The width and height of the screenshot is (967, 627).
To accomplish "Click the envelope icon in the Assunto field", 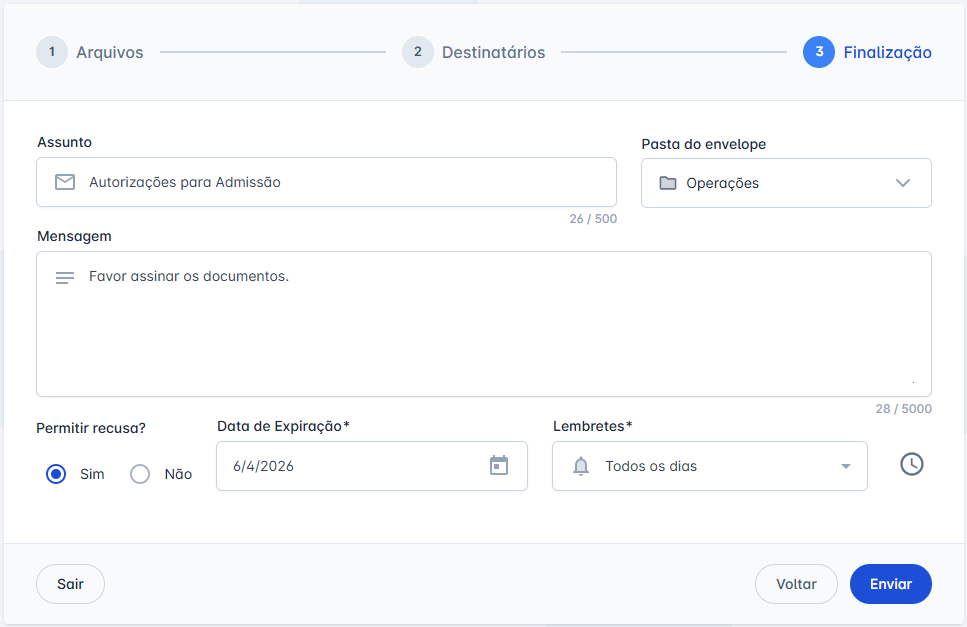I will tap(64, 182).
